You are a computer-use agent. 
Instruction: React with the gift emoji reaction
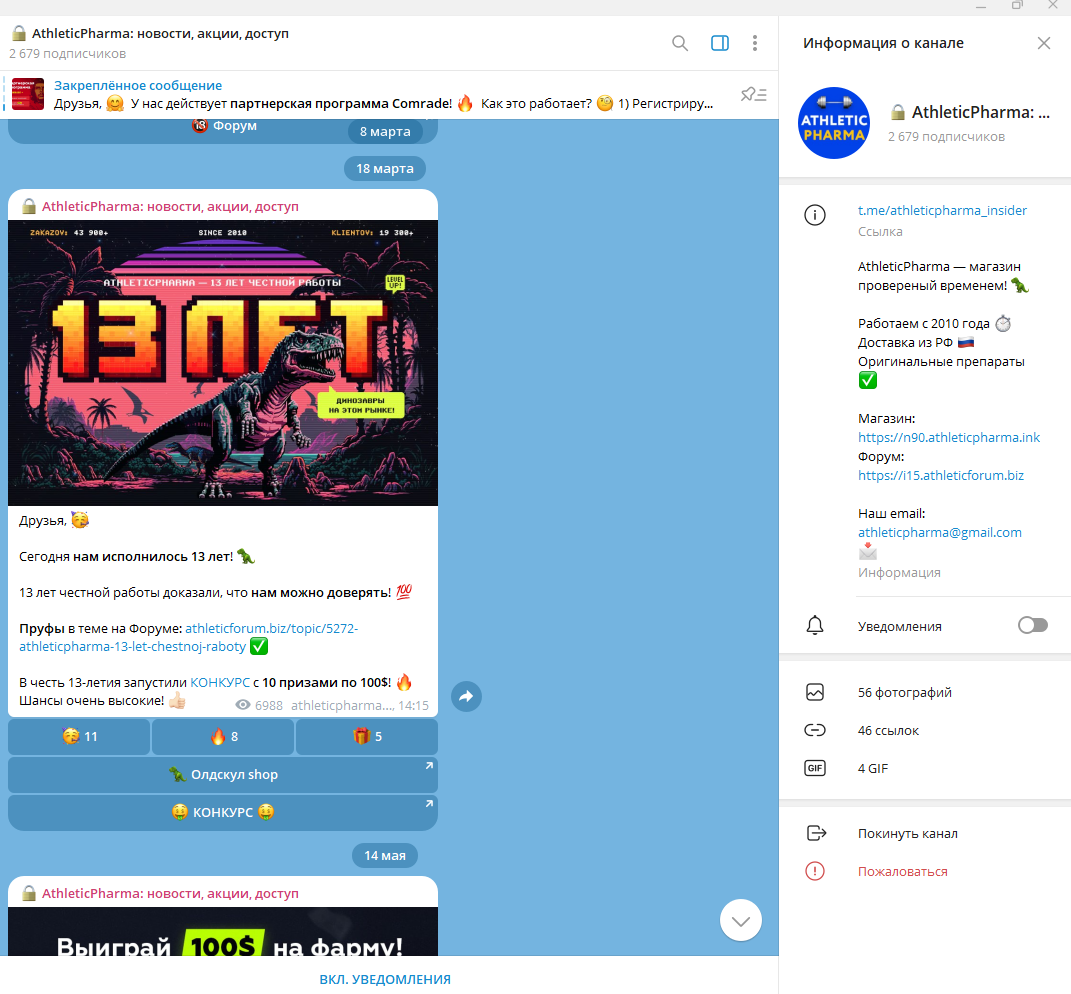(x=367, y=737)
